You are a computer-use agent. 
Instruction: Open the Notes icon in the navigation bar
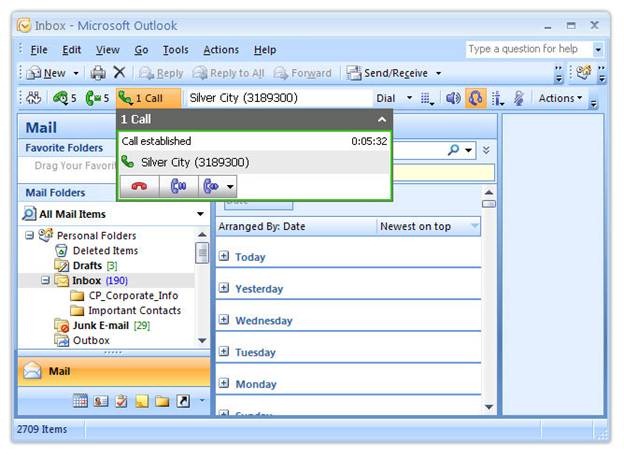click(x=142, y=401)
